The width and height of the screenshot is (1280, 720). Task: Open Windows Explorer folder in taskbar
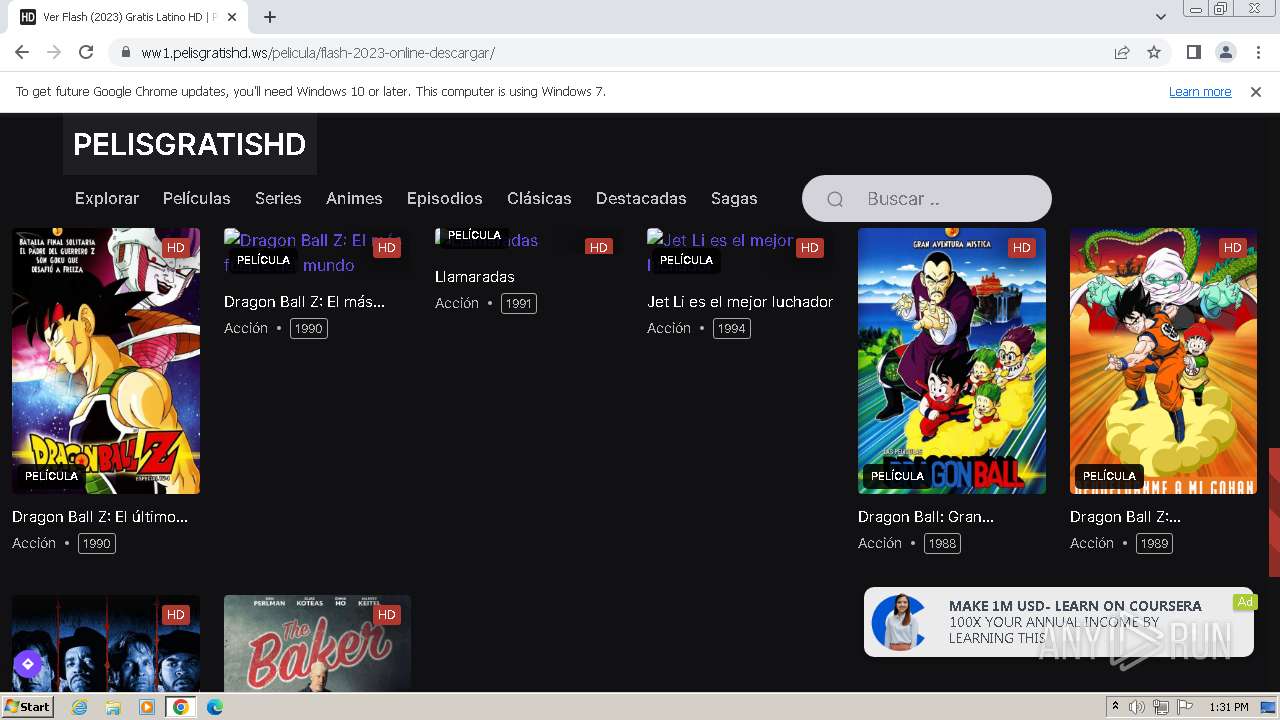coord(113,707)
